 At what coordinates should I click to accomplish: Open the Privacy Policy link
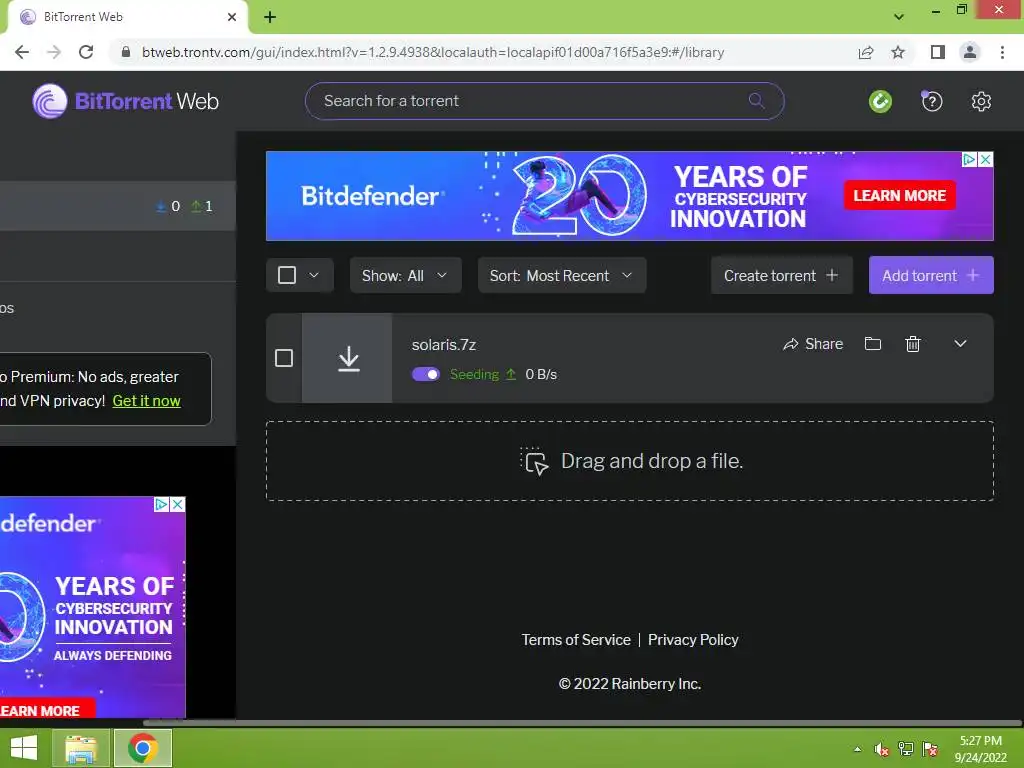(x=693, y=640)
